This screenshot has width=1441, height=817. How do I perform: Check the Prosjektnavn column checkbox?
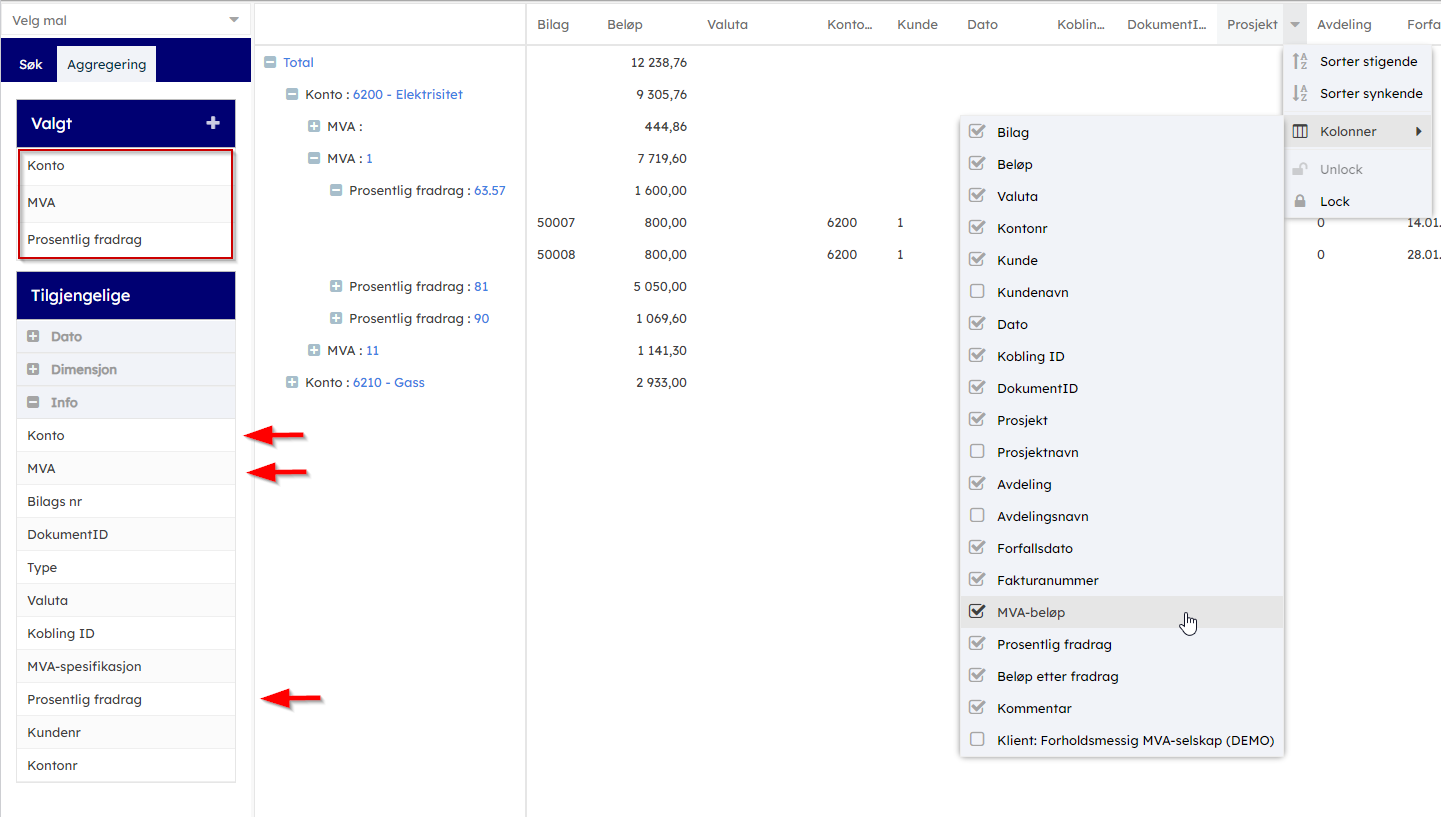coord(977,452)
